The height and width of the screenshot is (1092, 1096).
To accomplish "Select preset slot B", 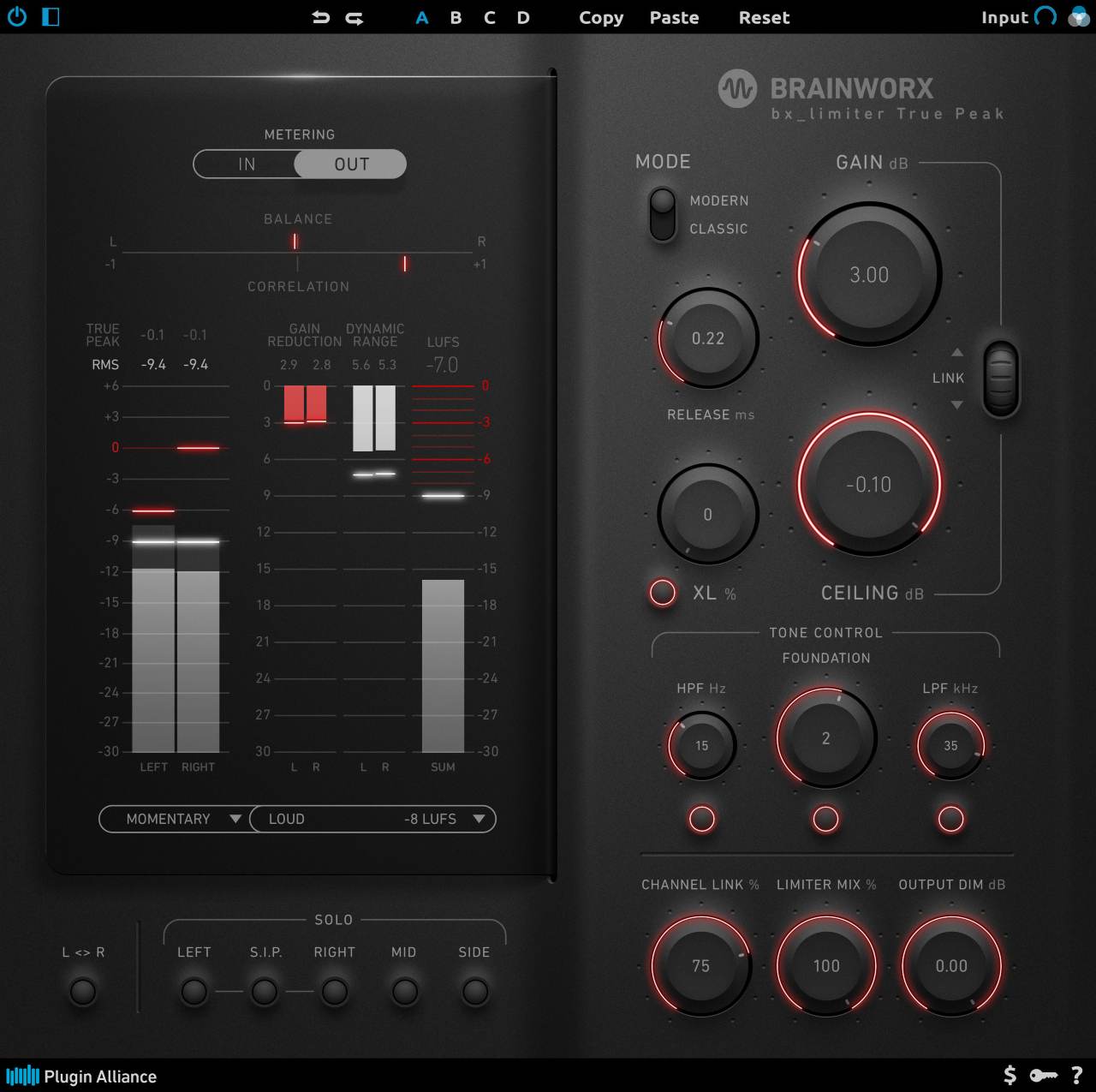I will click(x=456, y=16).
